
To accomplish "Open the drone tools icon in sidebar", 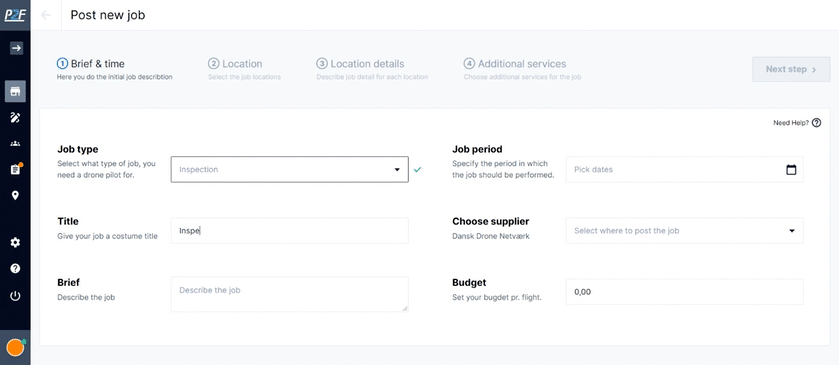I will 15,118.
